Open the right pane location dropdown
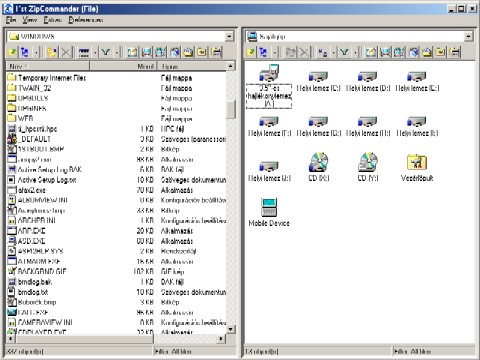Screen dimensions: 480x360 tap(468, 36)
